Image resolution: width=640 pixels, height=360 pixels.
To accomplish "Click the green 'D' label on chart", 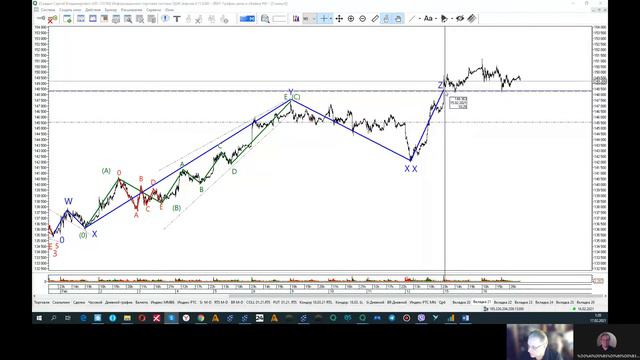I will click(x=234, y=172).
